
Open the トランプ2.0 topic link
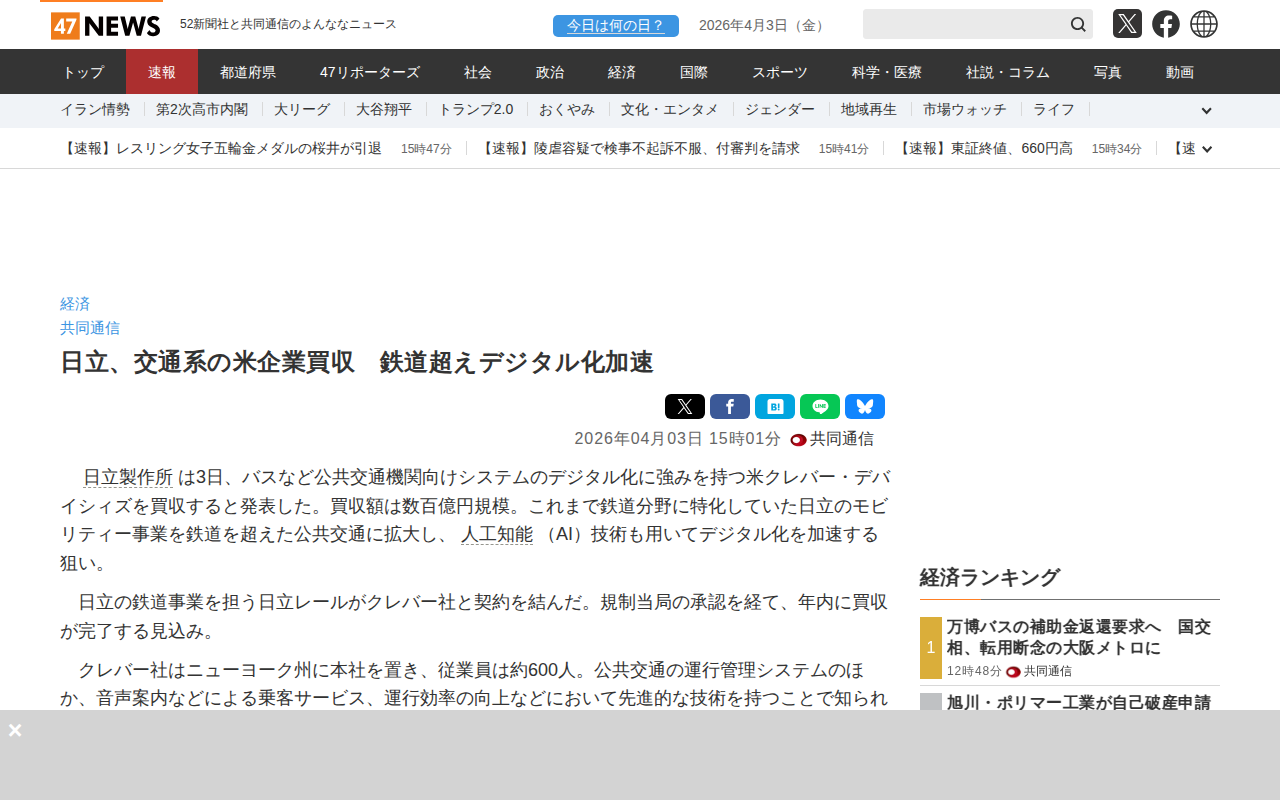(x=476, y=110)
